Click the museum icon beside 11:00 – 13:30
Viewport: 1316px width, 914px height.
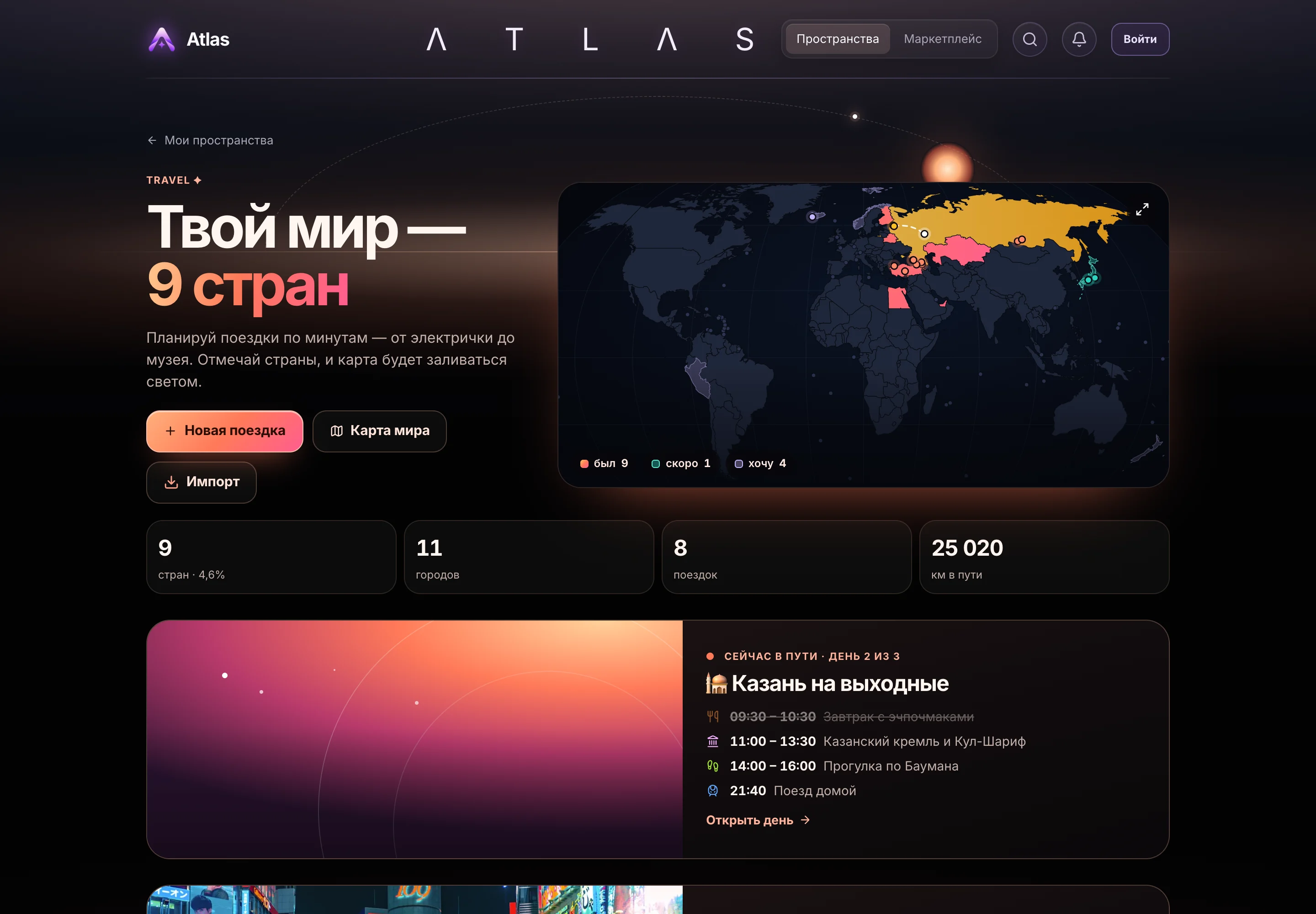pos(712,741)
